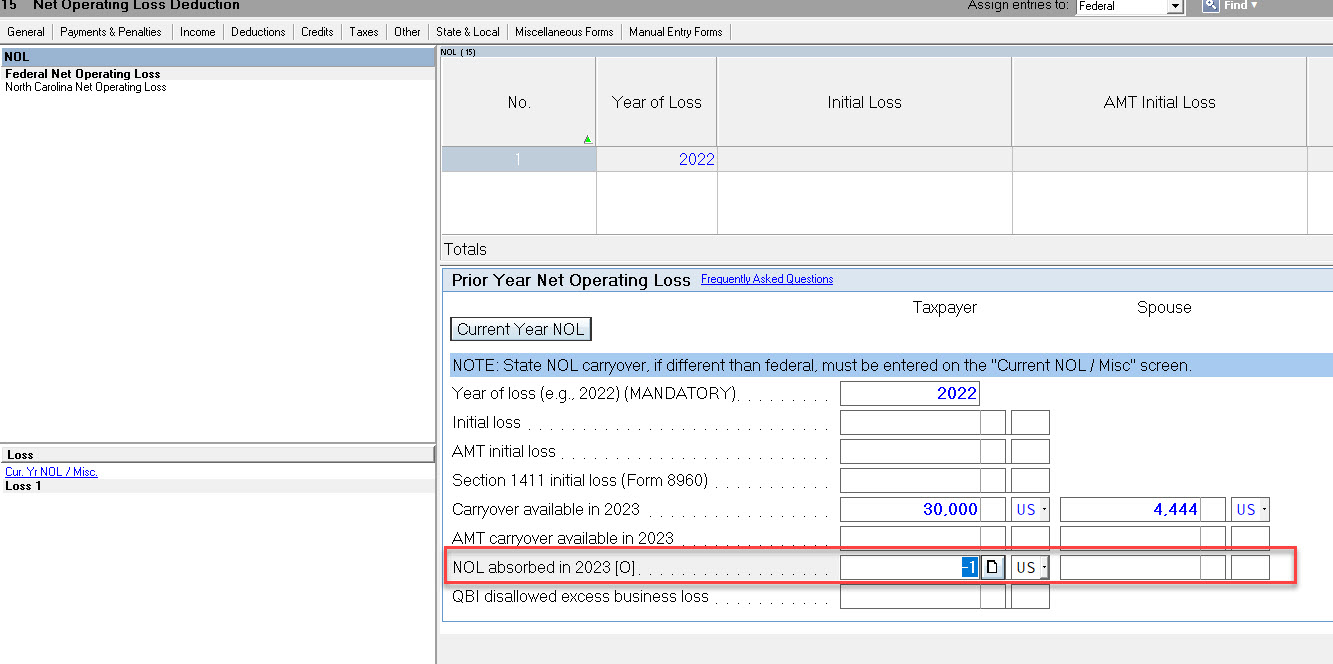Image resolution: width=1333 pixels, height=664 pixels.
Task: Open the detail note icon beside NOL absorbed
Action: point(992,567)
